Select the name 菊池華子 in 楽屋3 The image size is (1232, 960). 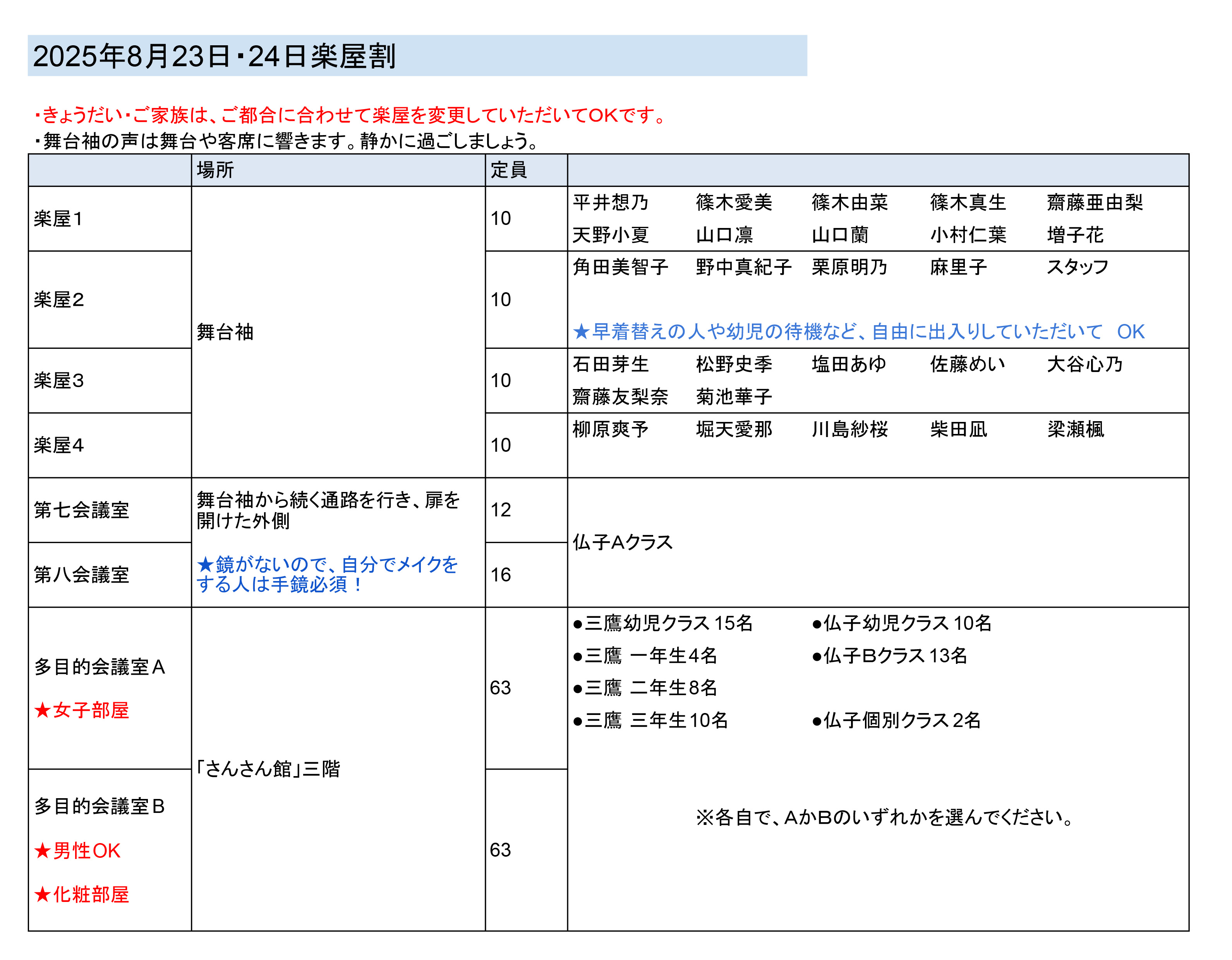pos(733,396)
